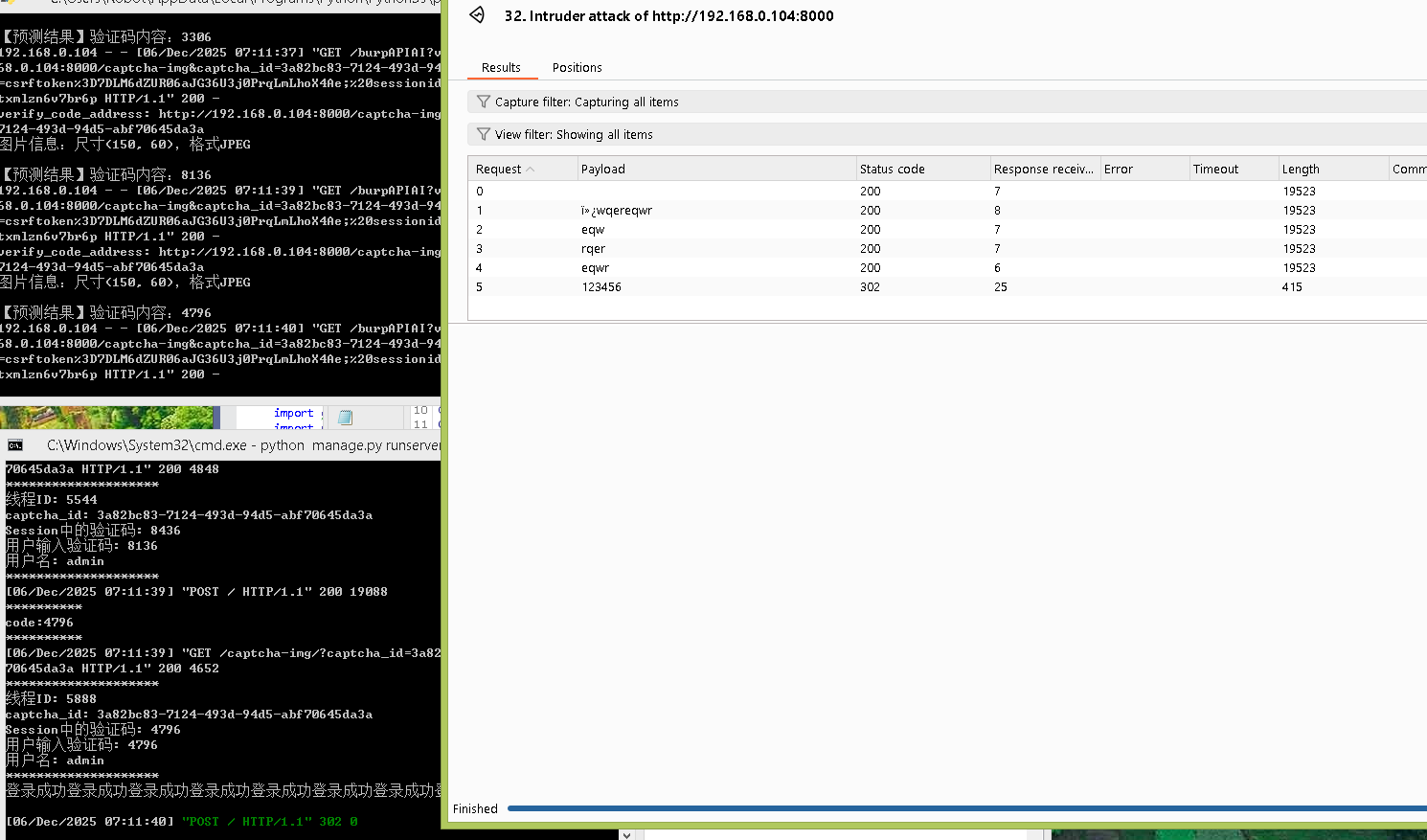Image resolution: width=1427 pixels, height=840 pixels.
Task: Click the Finished status label
Action: point(475,808)
